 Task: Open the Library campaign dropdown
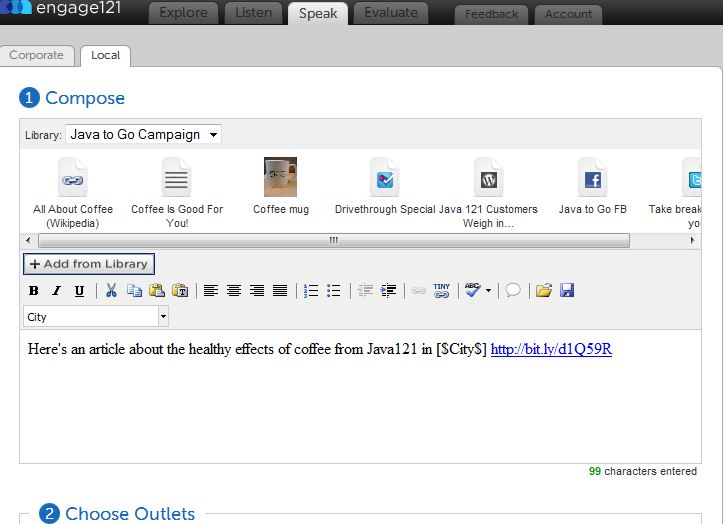pos(144,134)
